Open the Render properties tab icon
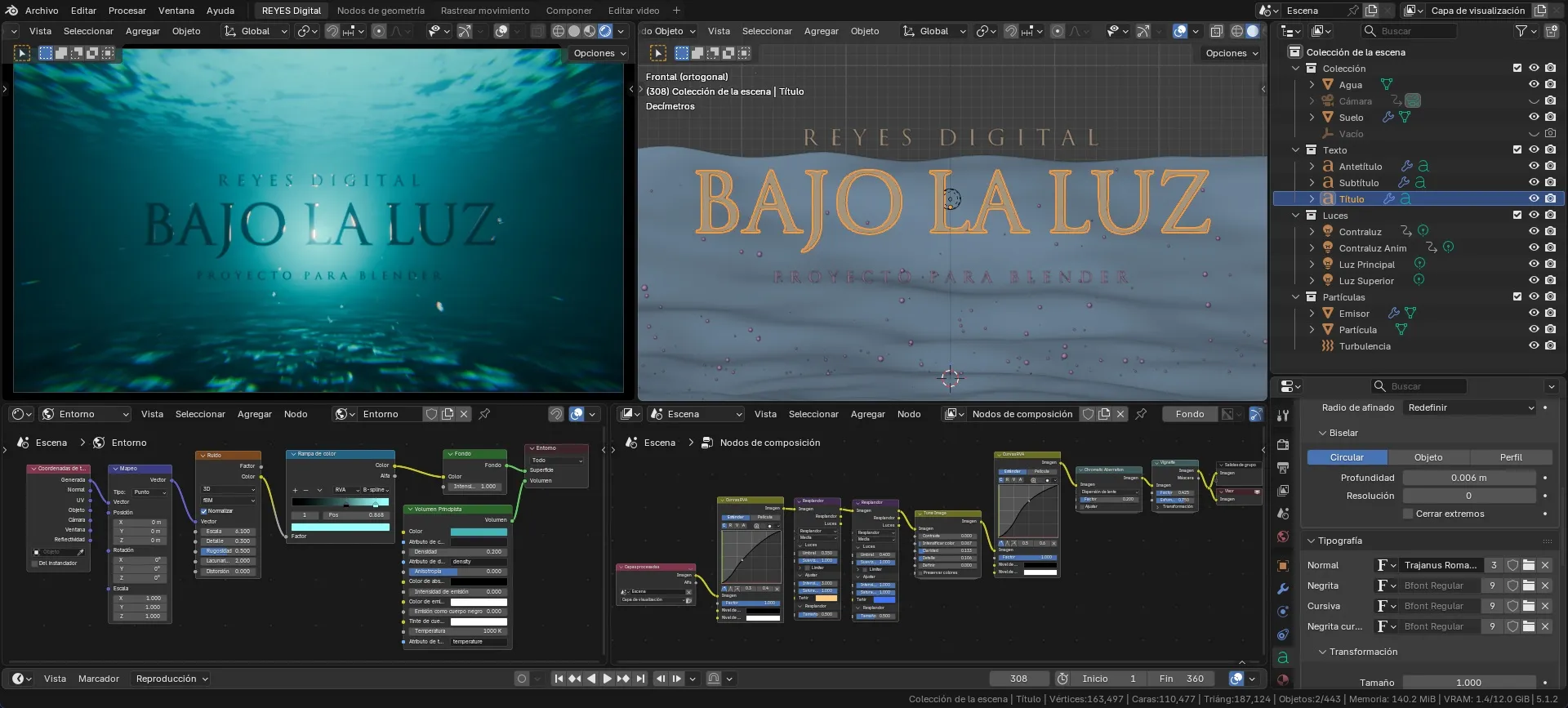Viewport: 1568px width, 708px height. click(1283, 445)
